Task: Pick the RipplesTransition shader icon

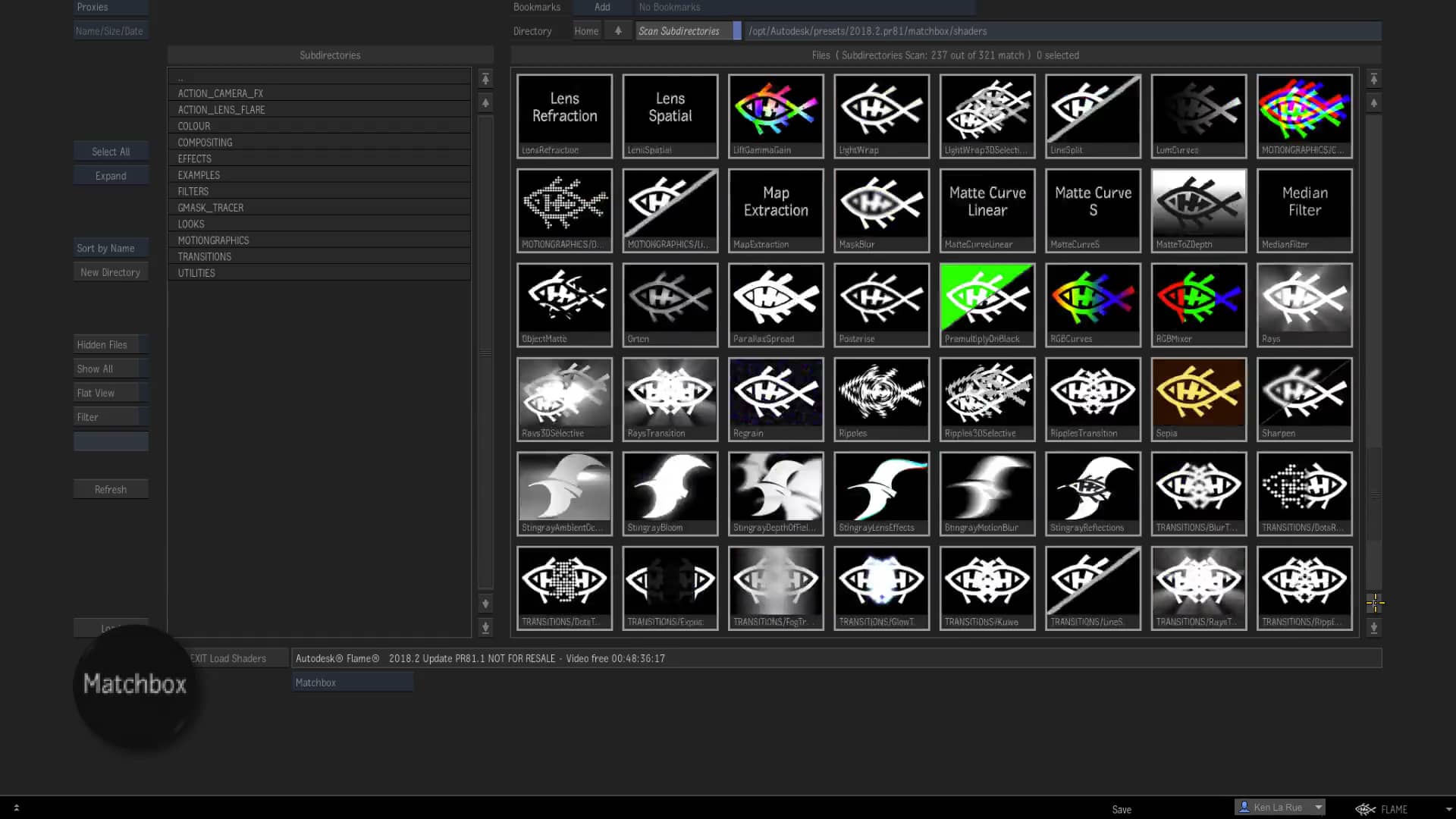Action: [1093, 399]
